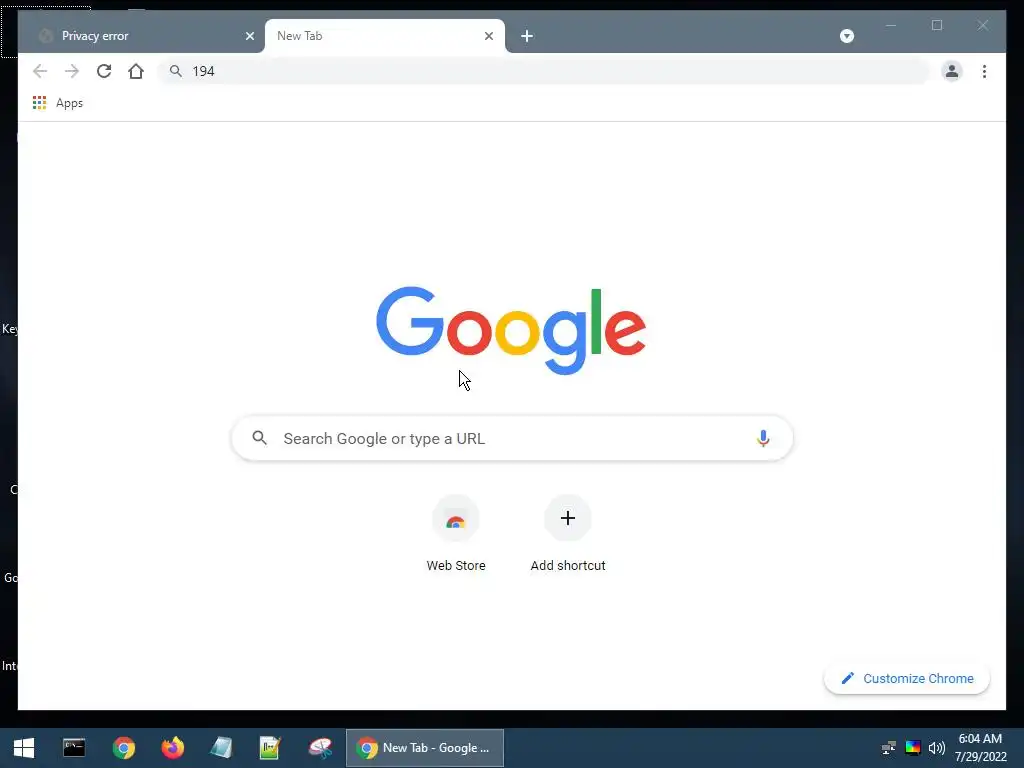Screen dimensions: 1024x768
Task: Open the Home page button
Action: [x=136, y=71]
